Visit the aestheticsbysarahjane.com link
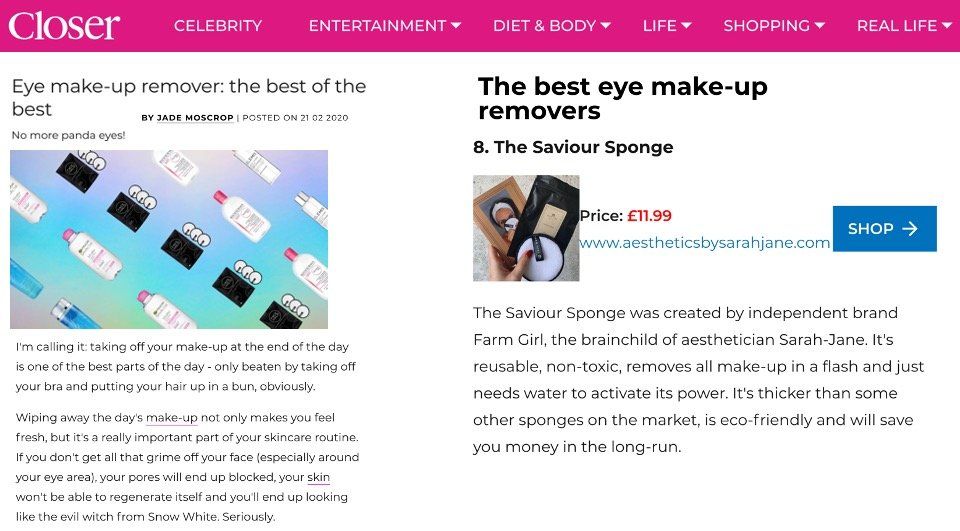Image resolution: width=960 pixels, height=531 pixels. pyautogui.click(x=704, y=243)
